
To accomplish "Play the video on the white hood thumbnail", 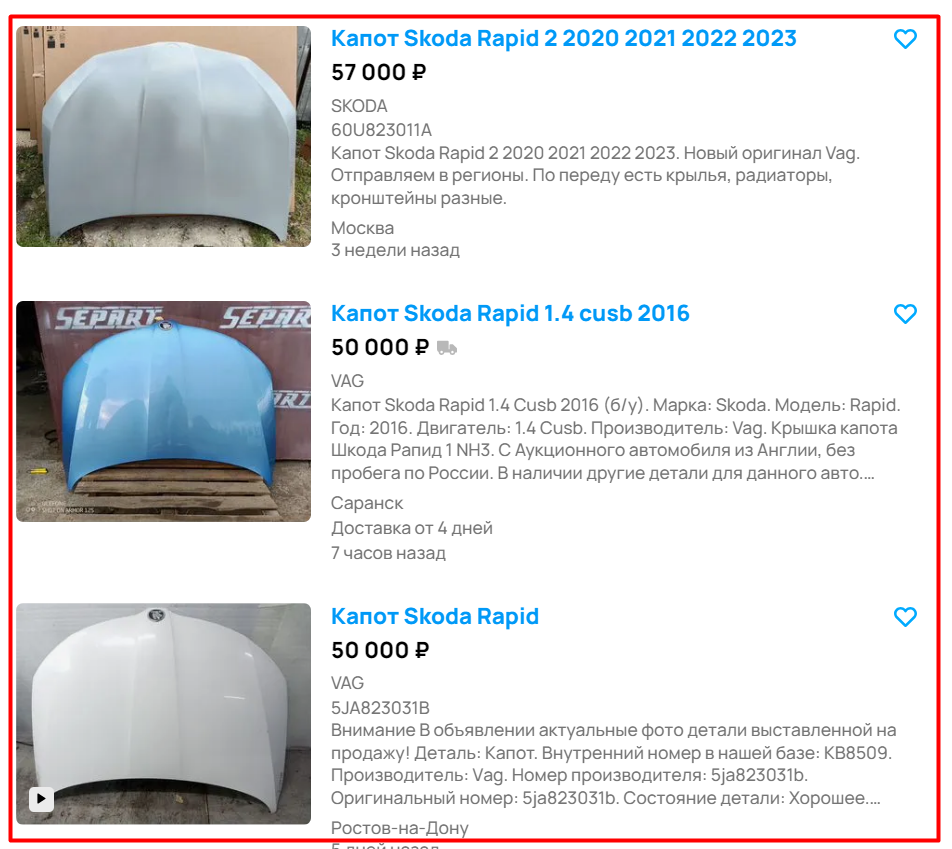I will coord(41,798).
